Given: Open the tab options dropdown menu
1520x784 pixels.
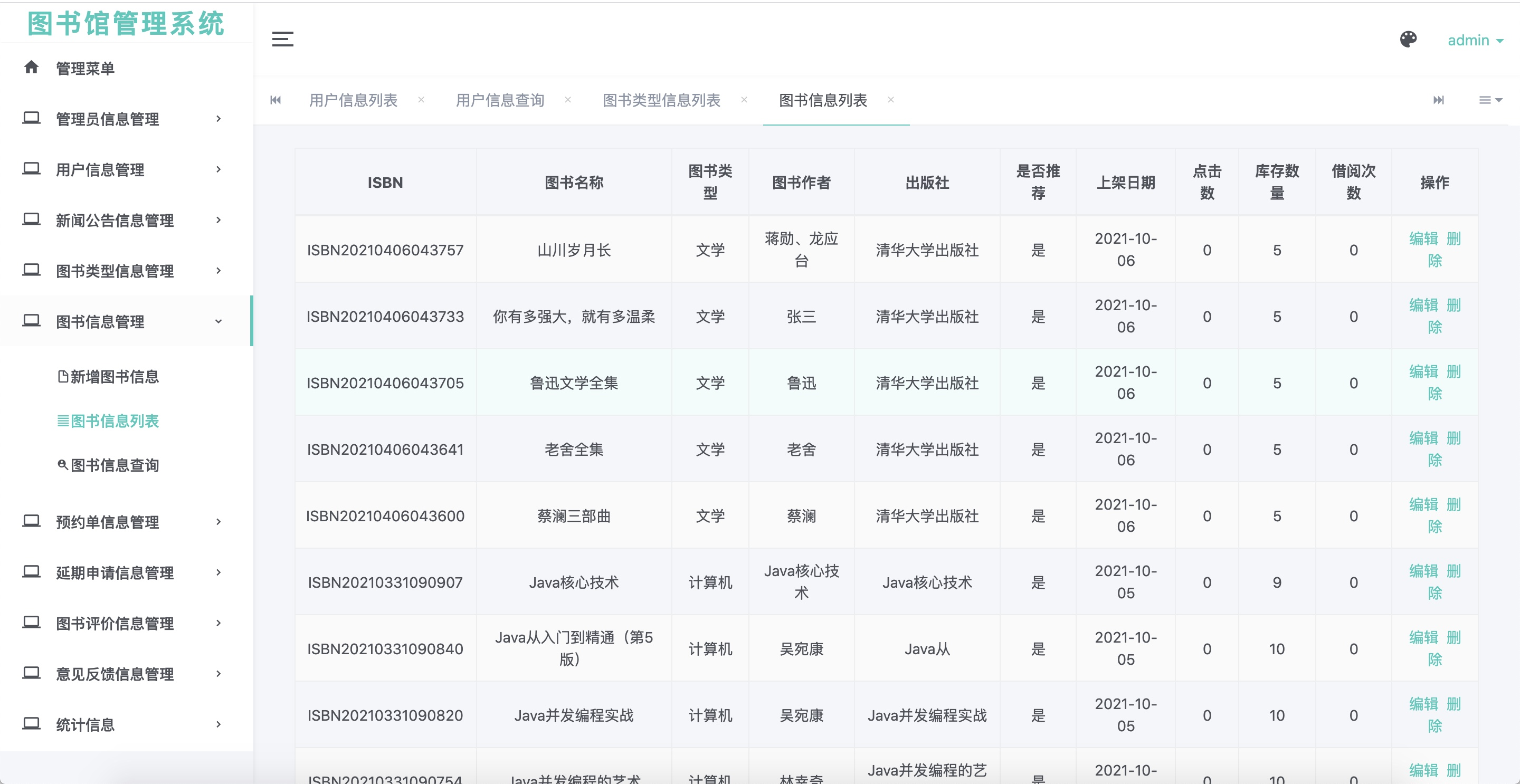Looking at the screenshot, I should click(x=1490, y=100).
